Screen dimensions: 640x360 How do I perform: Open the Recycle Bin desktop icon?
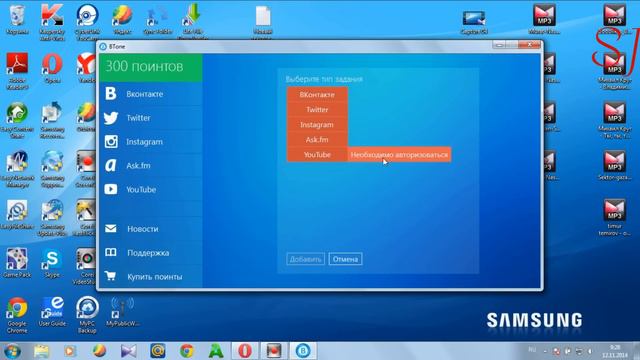tap(17, 18)
